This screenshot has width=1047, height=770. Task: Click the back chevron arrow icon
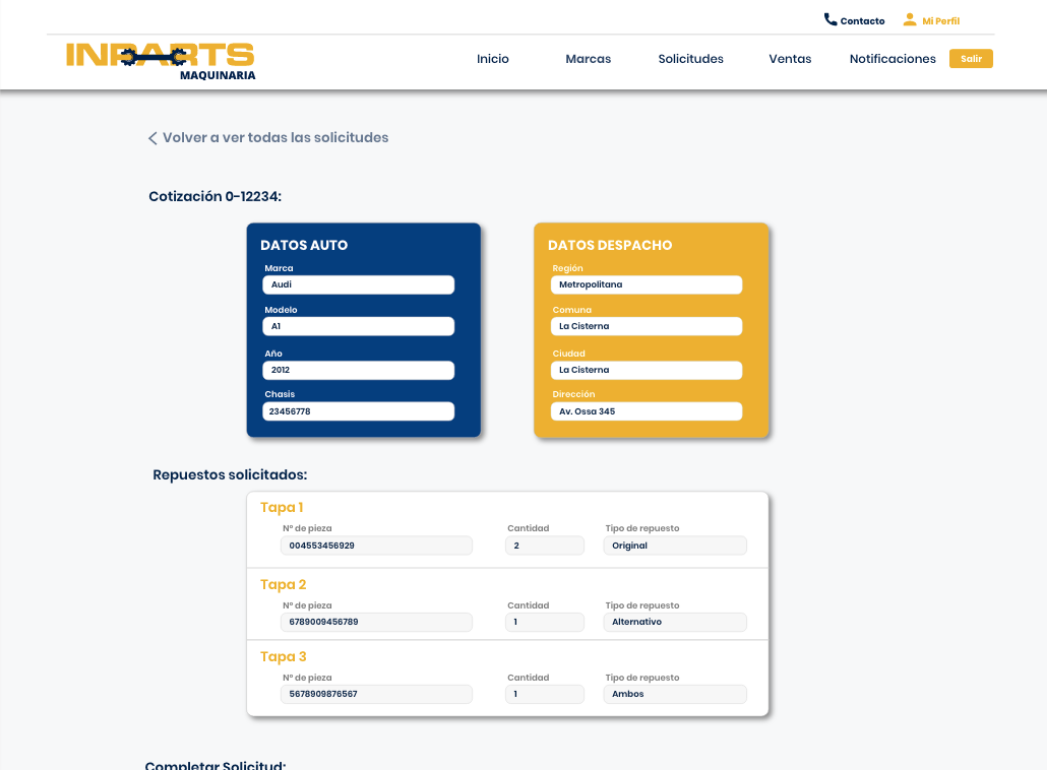pyautogui.click(x=153, y=138)
